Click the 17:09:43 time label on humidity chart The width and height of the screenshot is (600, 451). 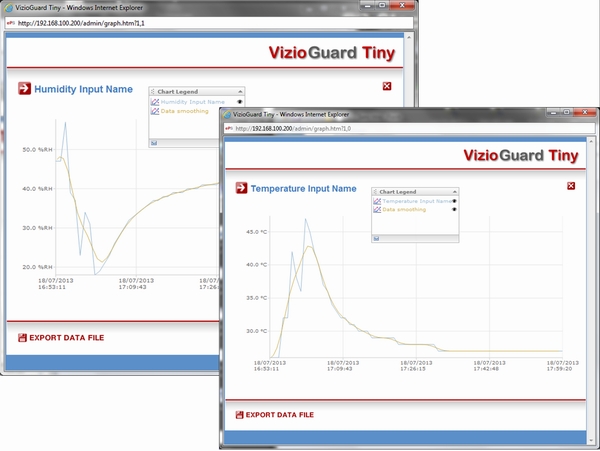coord(132,287)
